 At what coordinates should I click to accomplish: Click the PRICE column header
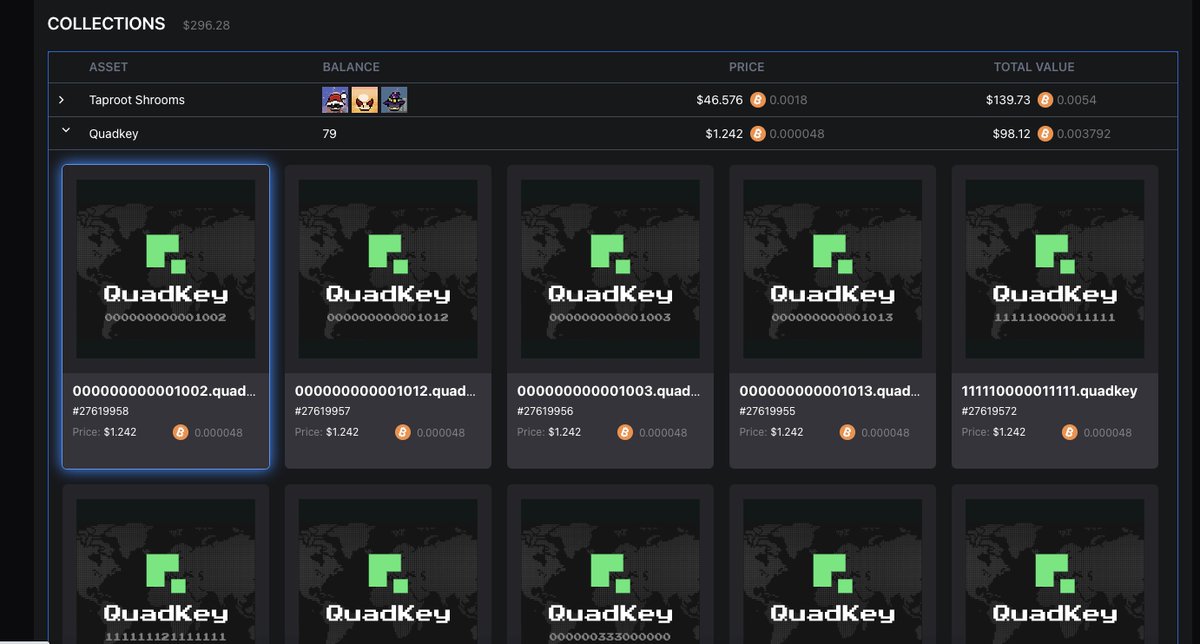(746, 67)
